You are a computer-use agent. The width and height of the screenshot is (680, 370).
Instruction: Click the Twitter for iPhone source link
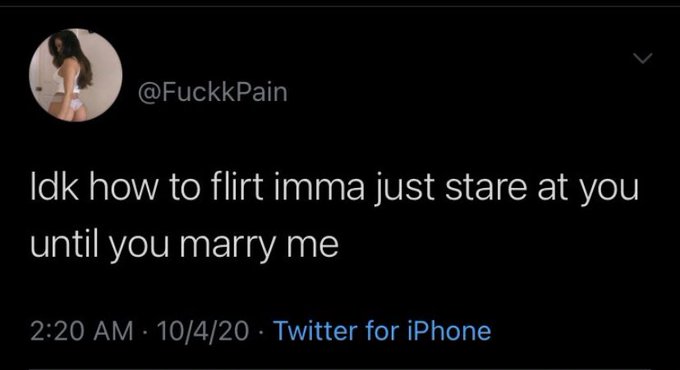click(x=382, y=331)
